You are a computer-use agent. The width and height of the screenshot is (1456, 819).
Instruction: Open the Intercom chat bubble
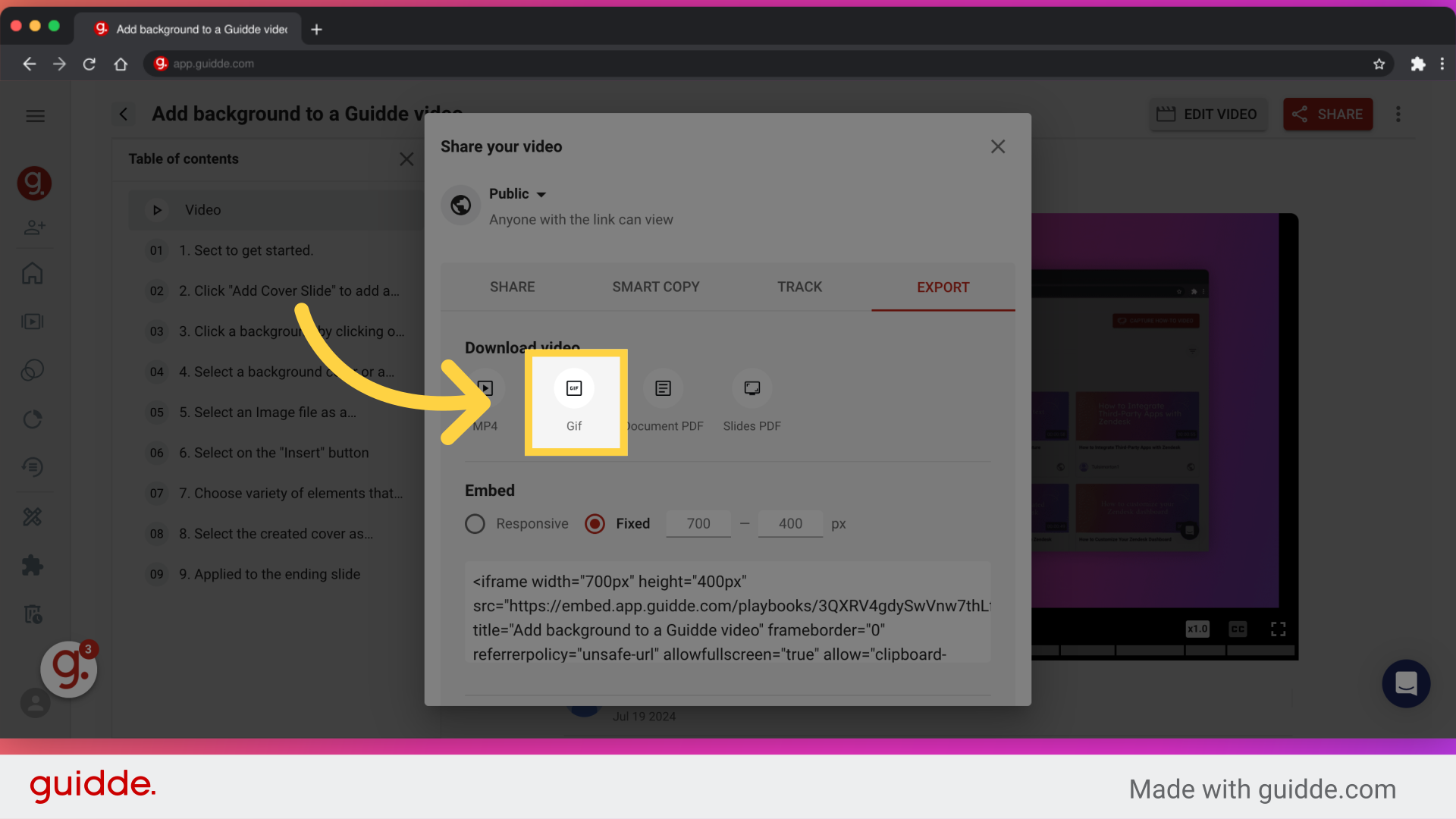point(1406,683)
